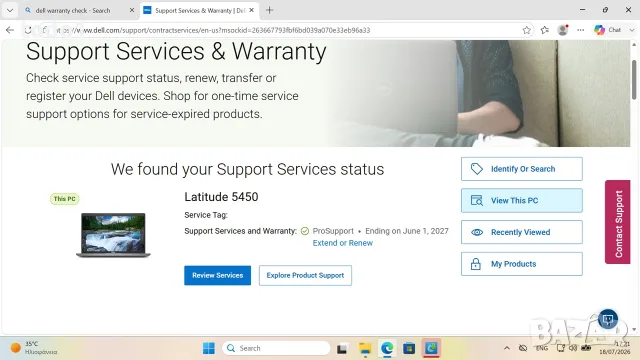The height and width of the screenshot is (360, 640).
Task: Click the Windows Start button
Action: [209, 349]
